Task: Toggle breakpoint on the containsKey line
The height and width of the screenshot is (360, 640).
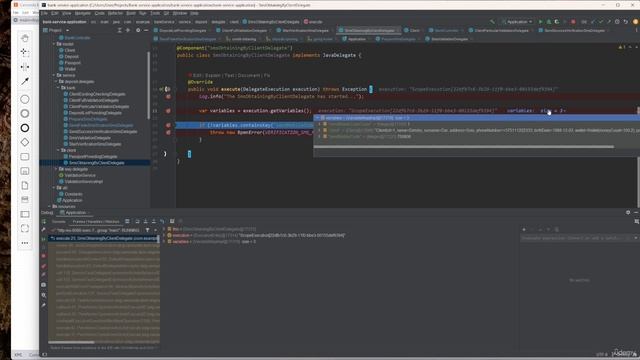Action: tap(168, 125)
